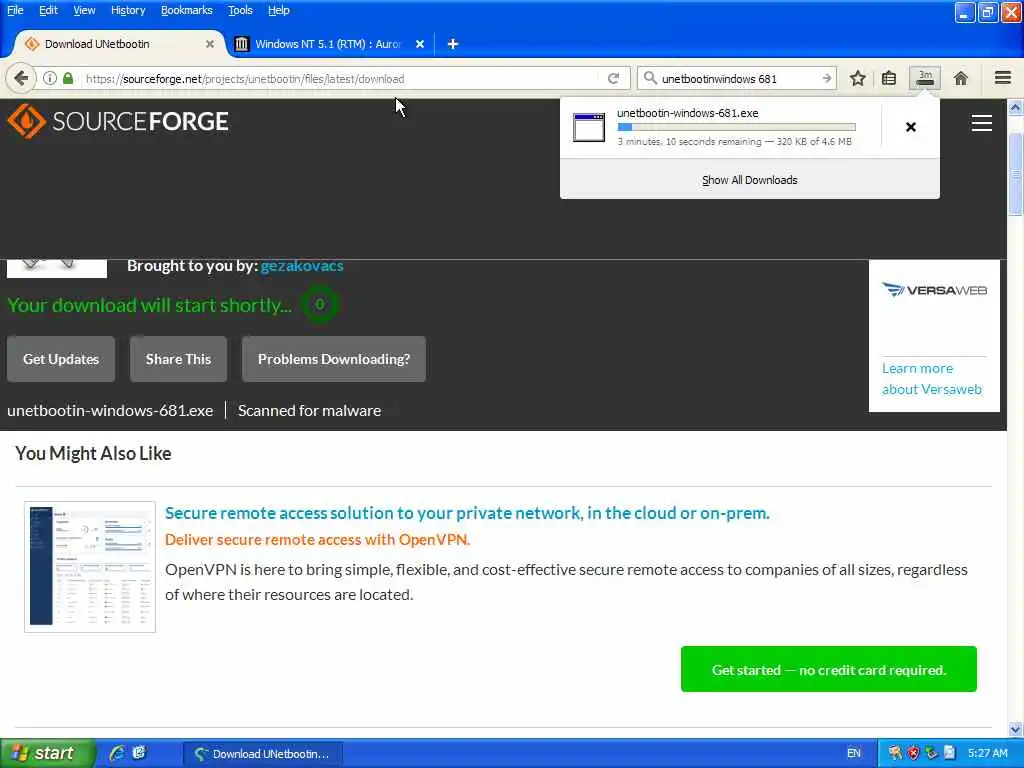The width and height of the screenshot is (1024, 768).
Task: Click the OpenVPN ad screenshot thumbnail
Action: click(90, 567)
